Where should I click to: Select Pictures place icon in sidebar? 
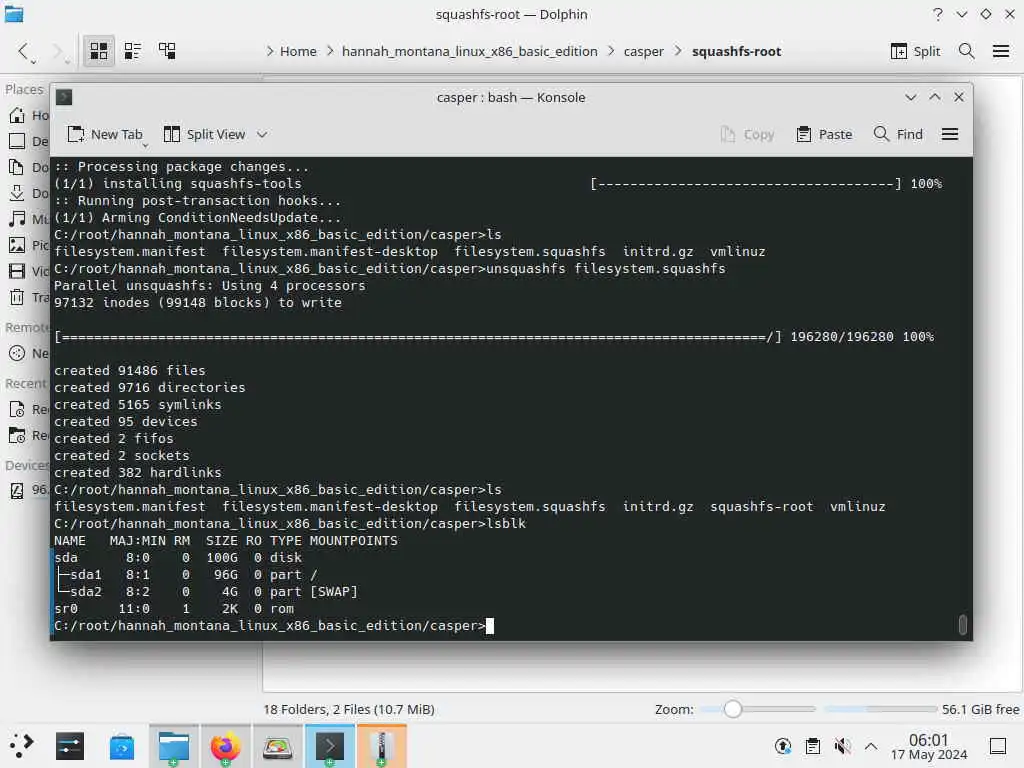tap(17, 245)
